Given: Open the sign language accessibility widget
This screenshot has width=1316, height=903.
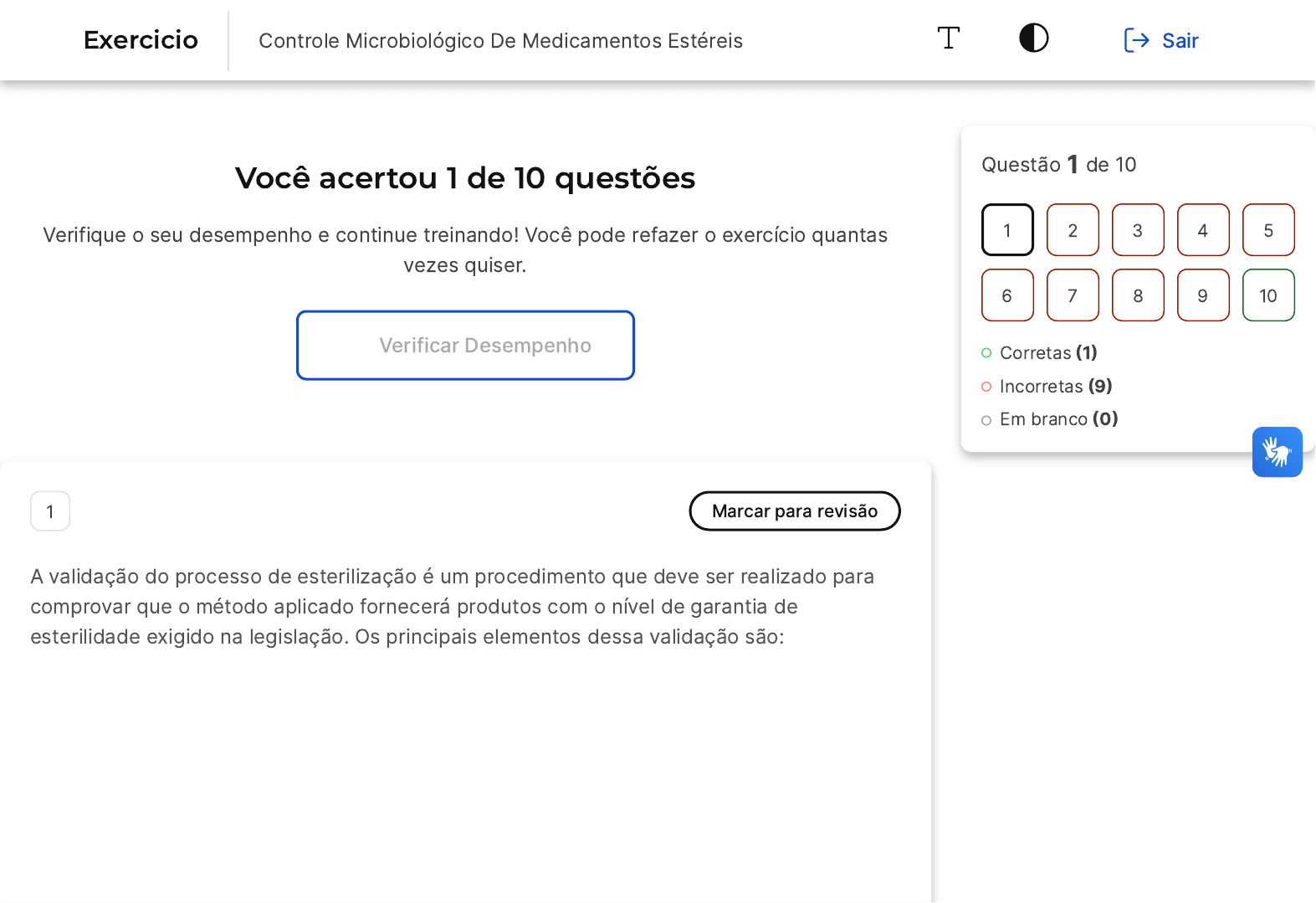Looking at the screenshot, I should [1277, 452].
